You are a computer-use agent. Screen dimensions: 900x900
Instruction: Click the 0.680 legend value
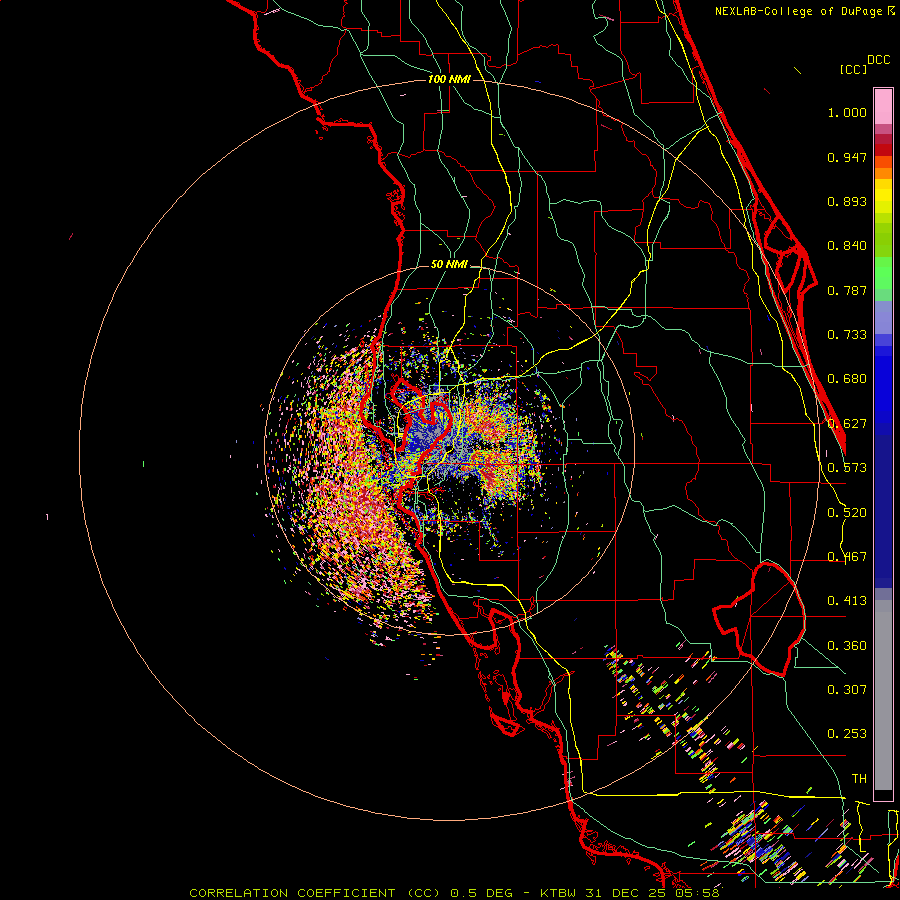click(x=847, y=379)
